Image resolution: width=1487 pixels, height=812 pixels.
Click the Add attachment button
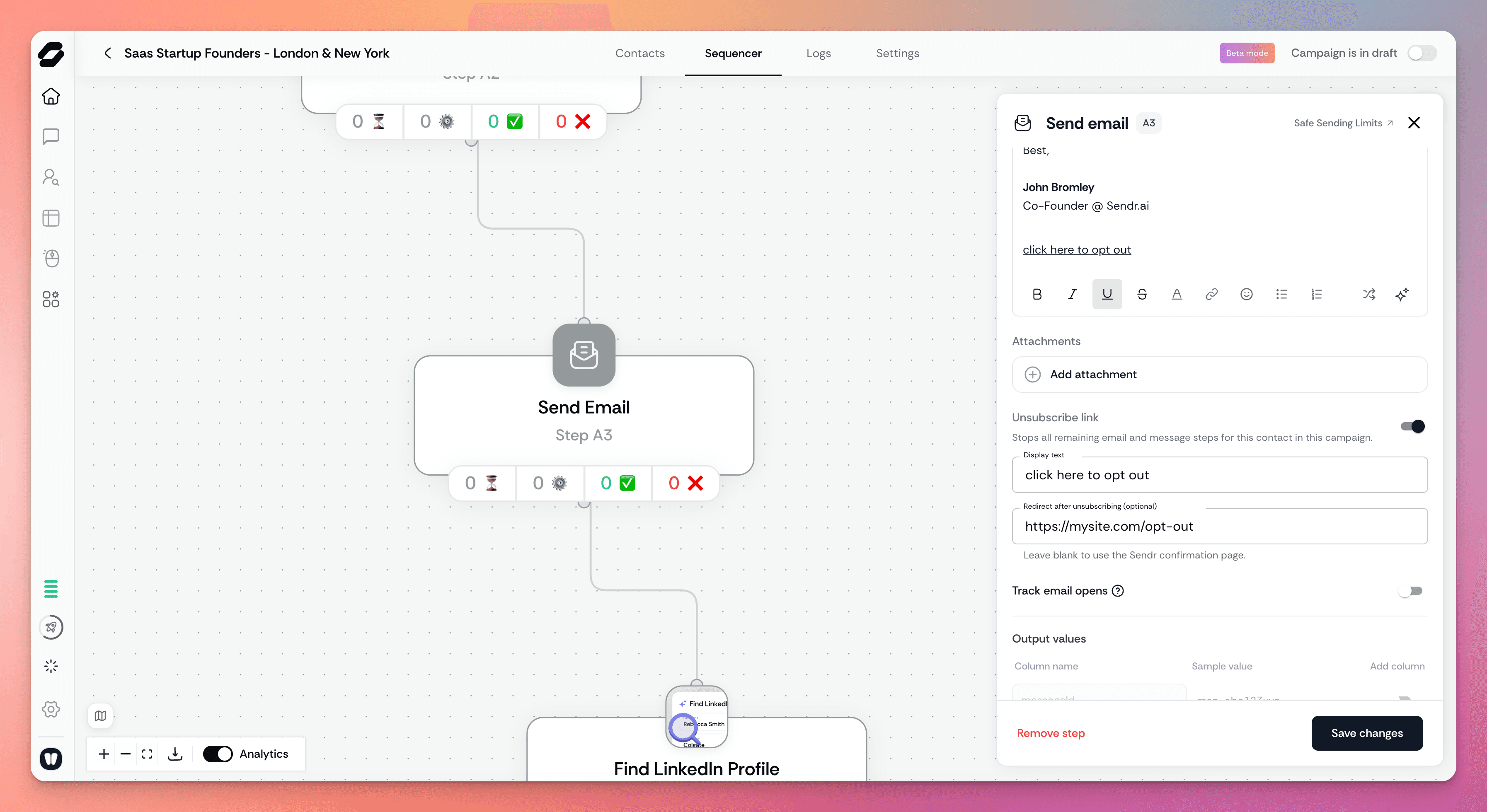tap(1220, 375)
